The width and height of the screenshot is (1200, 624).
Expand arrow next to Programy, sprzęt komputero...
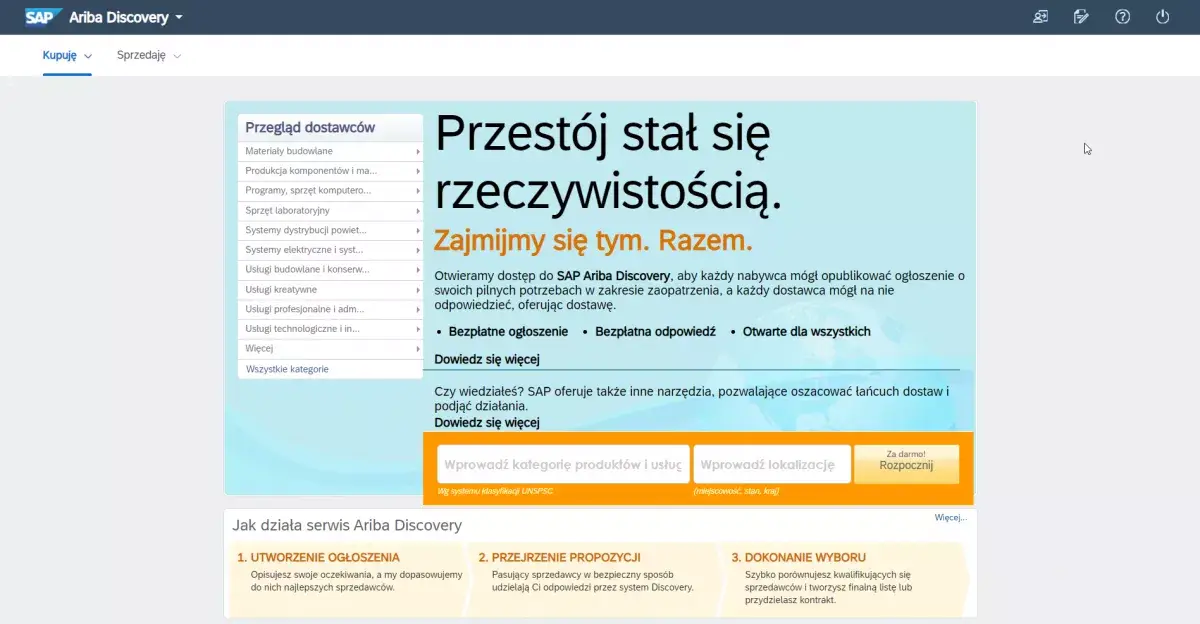417,191
